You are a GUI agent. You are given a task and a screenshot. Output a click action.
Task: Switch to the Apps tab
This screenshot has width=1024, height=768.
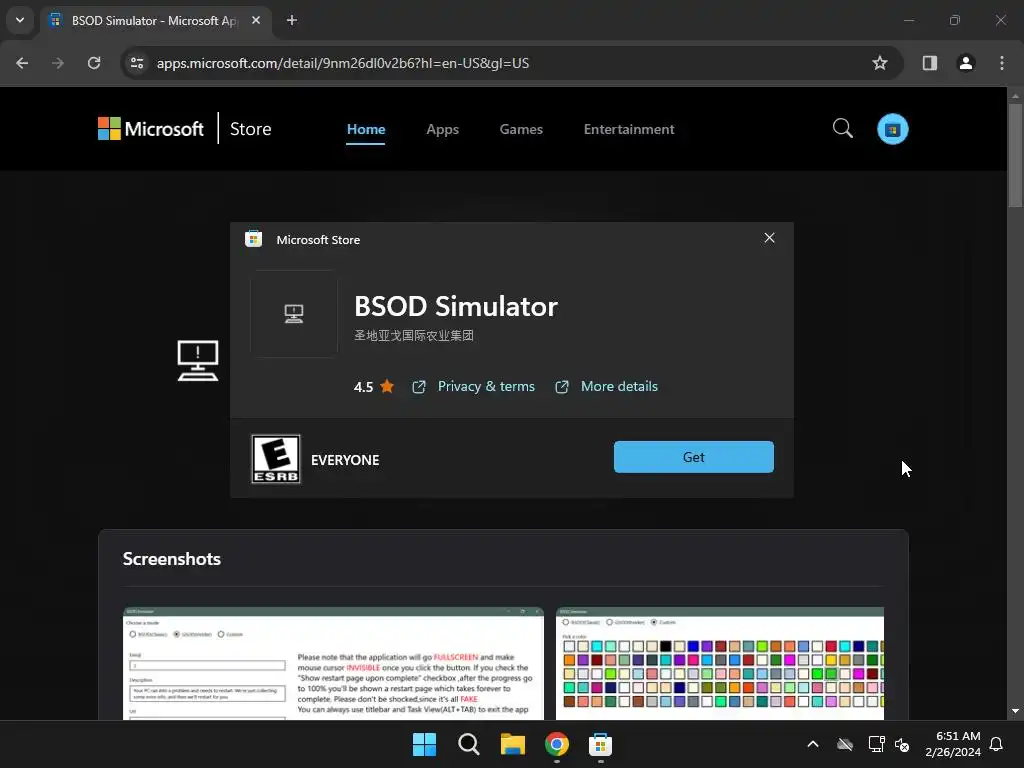click(x=443, y=129)
